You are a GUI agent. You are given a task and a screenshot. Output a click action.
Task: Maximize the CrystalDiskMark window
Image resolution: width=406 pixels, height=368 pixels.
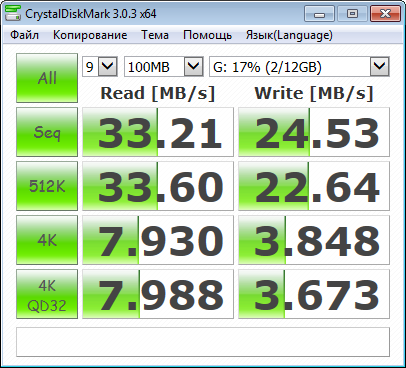[x=352, y=14]
